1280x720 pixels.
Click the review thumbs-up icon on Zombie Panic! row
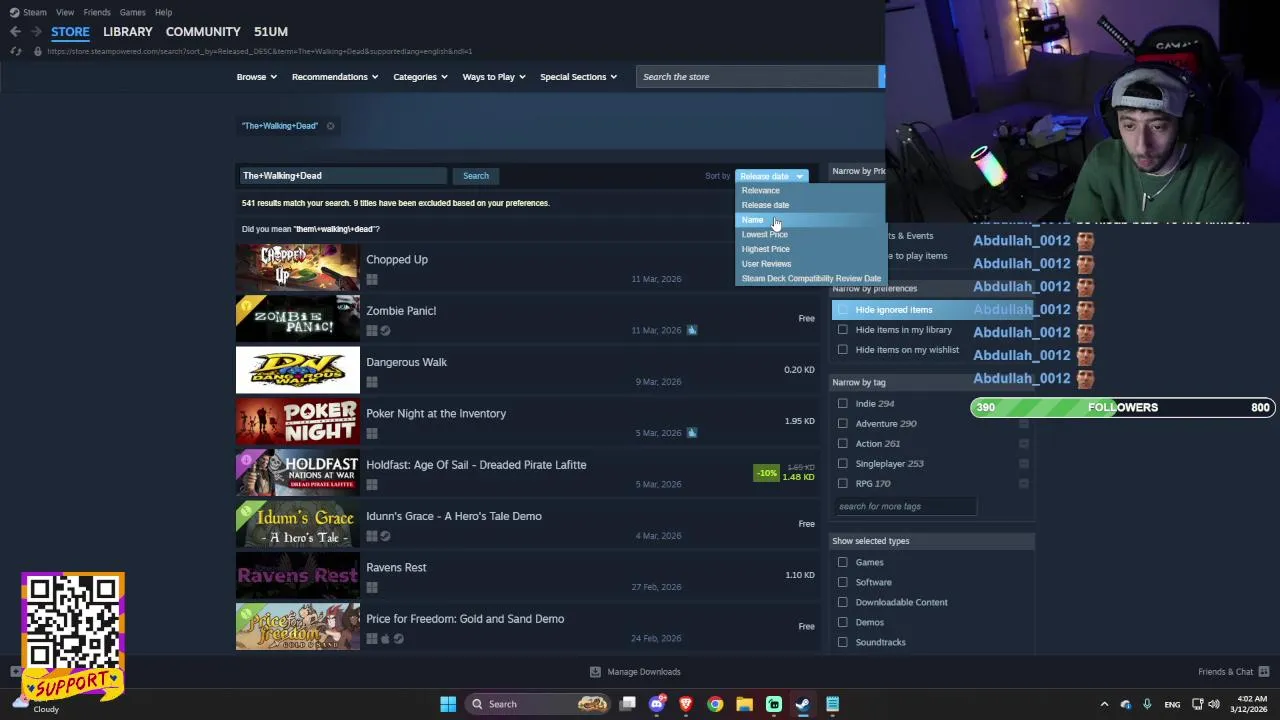click(691, 330)
